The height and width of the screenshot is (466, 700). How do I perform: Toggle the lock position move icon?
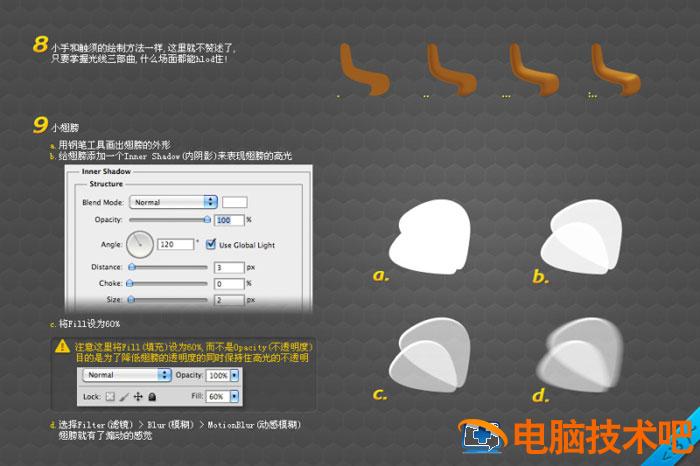coord(138,396)
